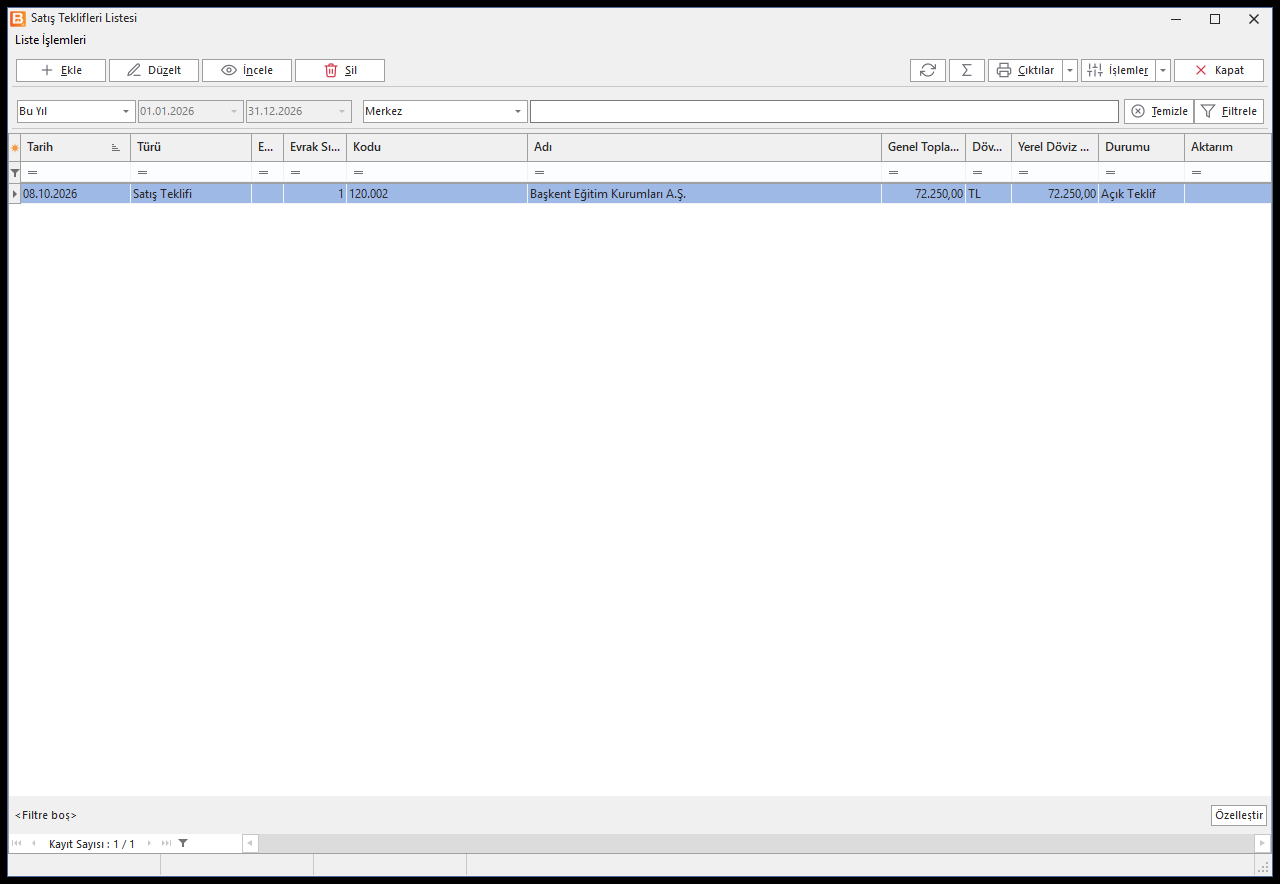The width and height of the screenshot is (1280, 884).
Task: Click the Satış Teklifi type cell
Action: (x=191, y=194)
